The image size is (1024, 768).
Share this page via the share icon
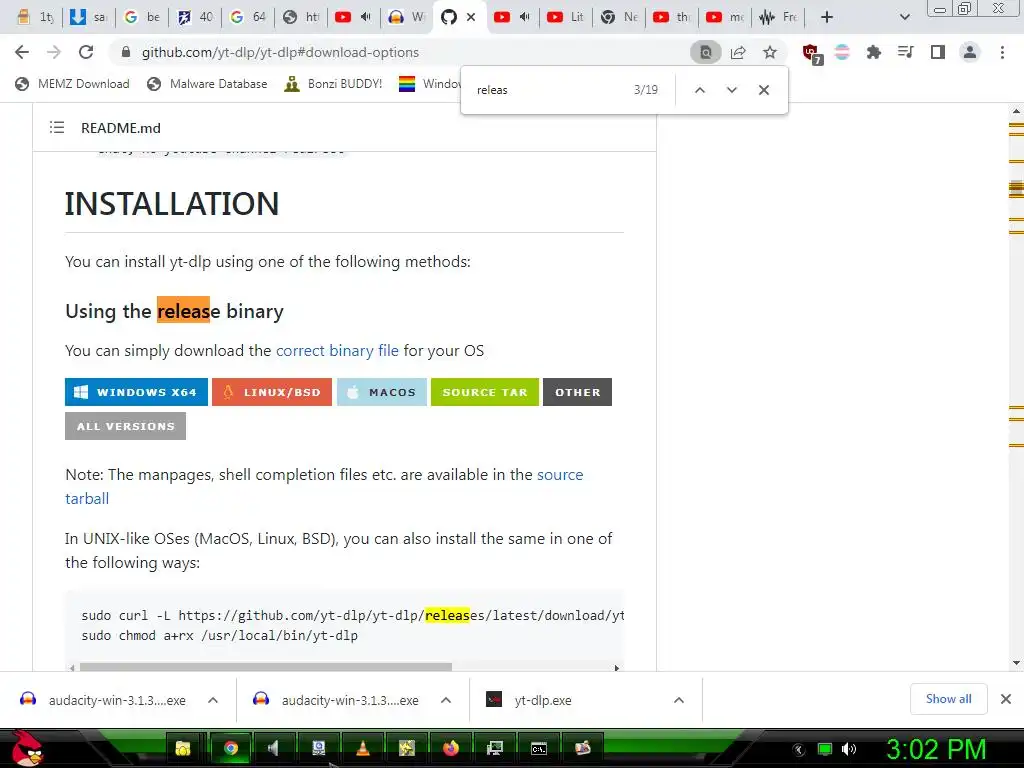click(x=738, y=52)
